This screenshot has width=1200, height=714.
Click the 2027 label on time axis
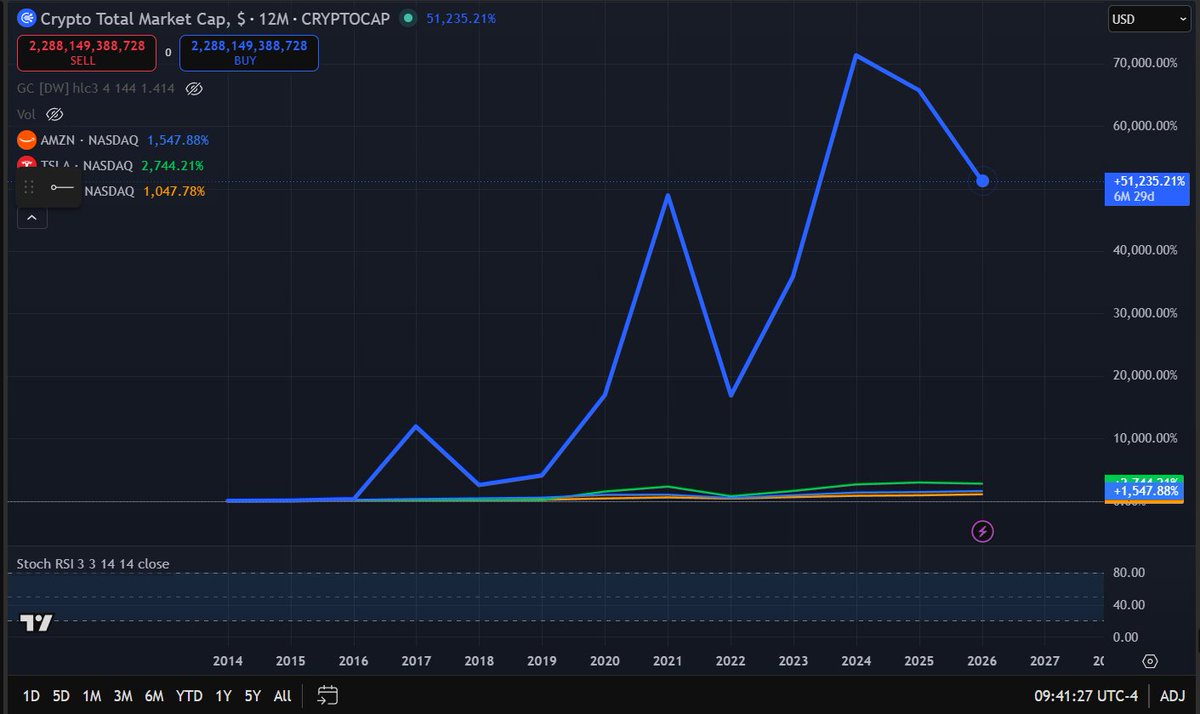[1045, 661]
